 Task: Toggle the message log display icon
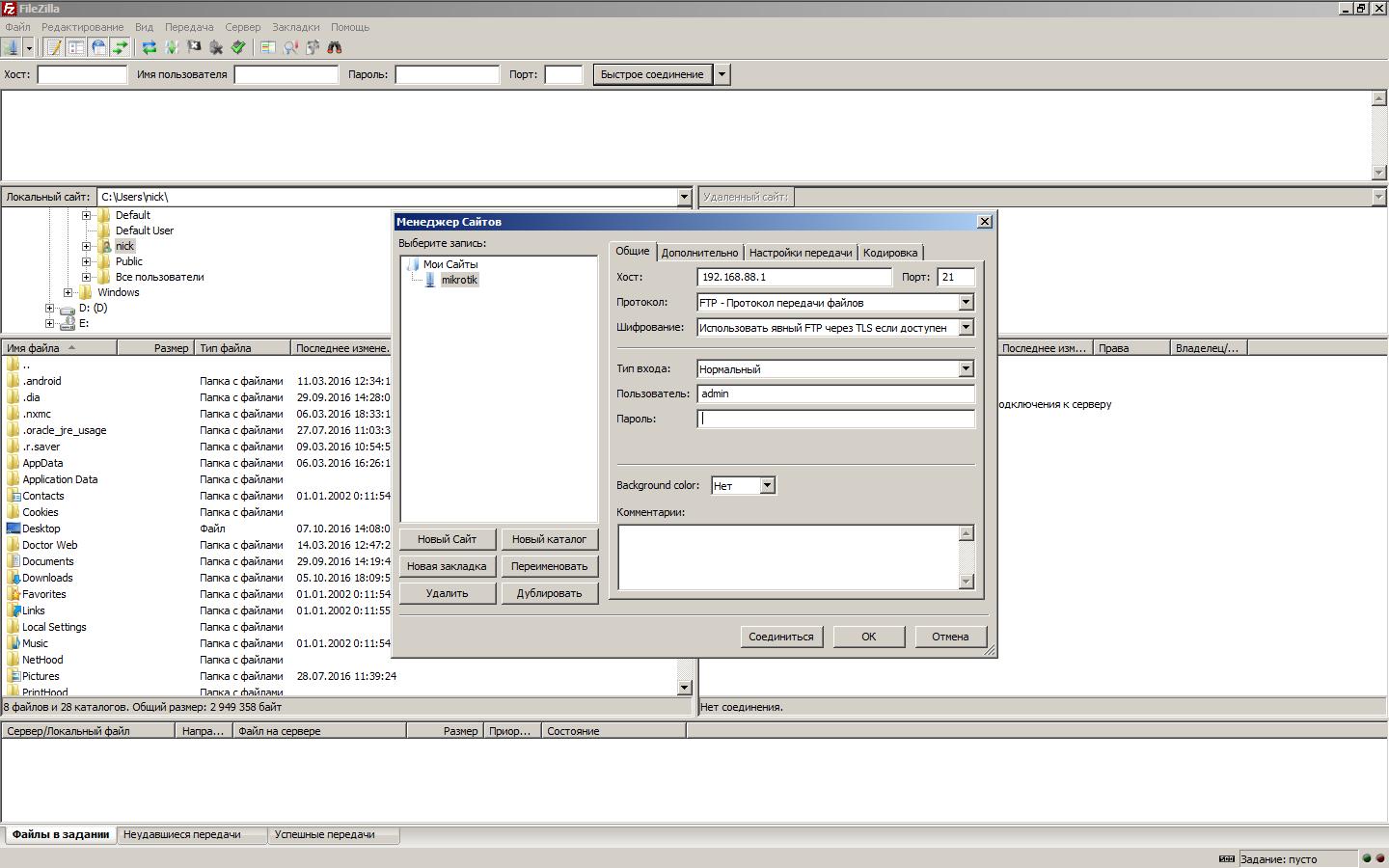(x=54, y=47)
